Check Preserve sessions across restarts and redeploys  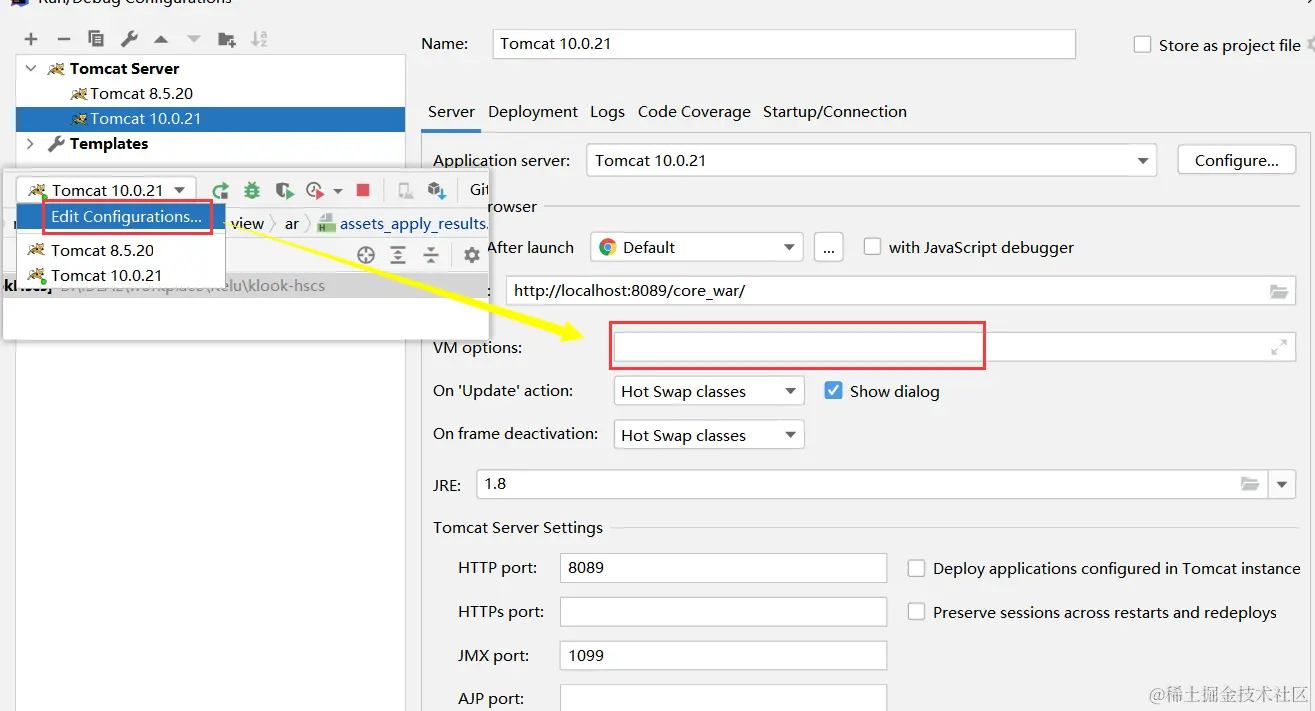tap(916, 612)
